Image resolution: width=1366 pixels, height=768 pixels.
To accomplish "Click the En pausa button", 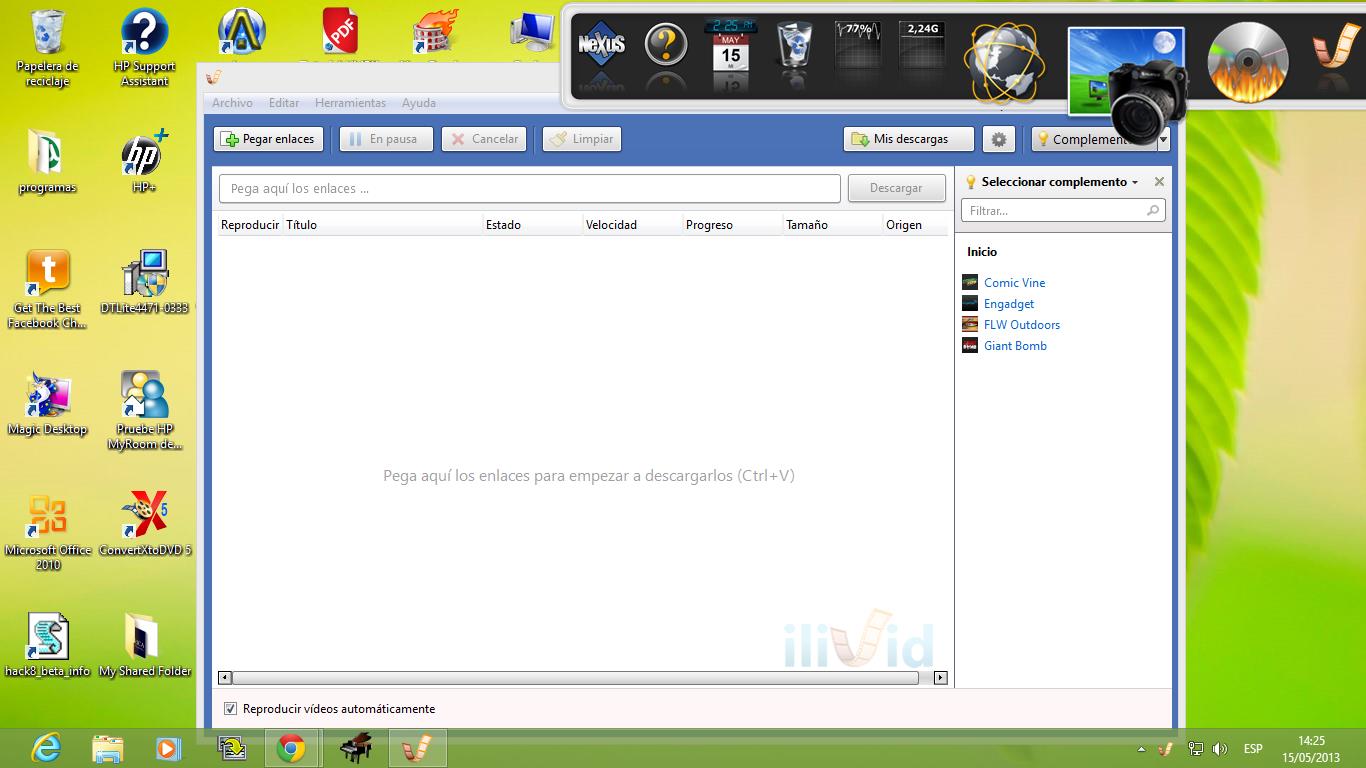I will pyautogui.click(x=386, y=139).
